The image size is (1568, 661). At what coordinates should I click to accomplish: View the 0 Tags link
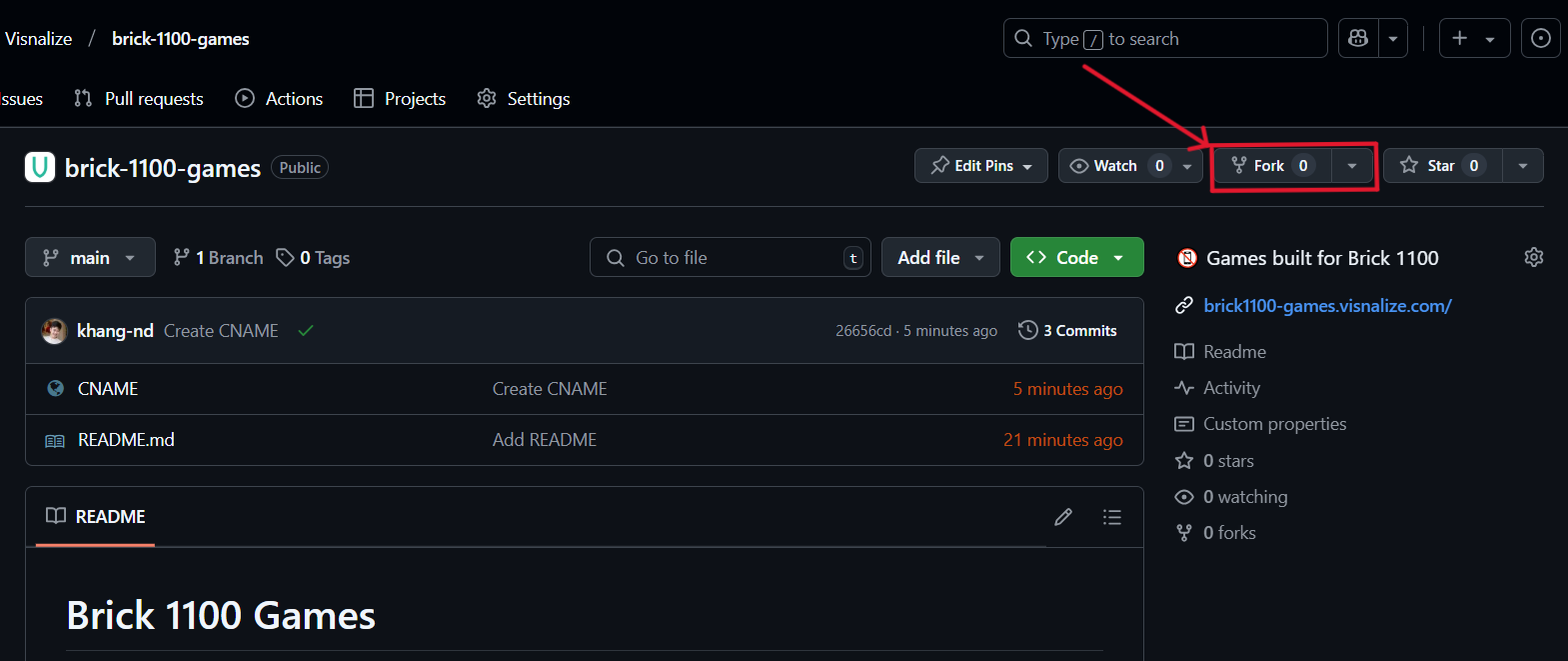click(313, 257)
